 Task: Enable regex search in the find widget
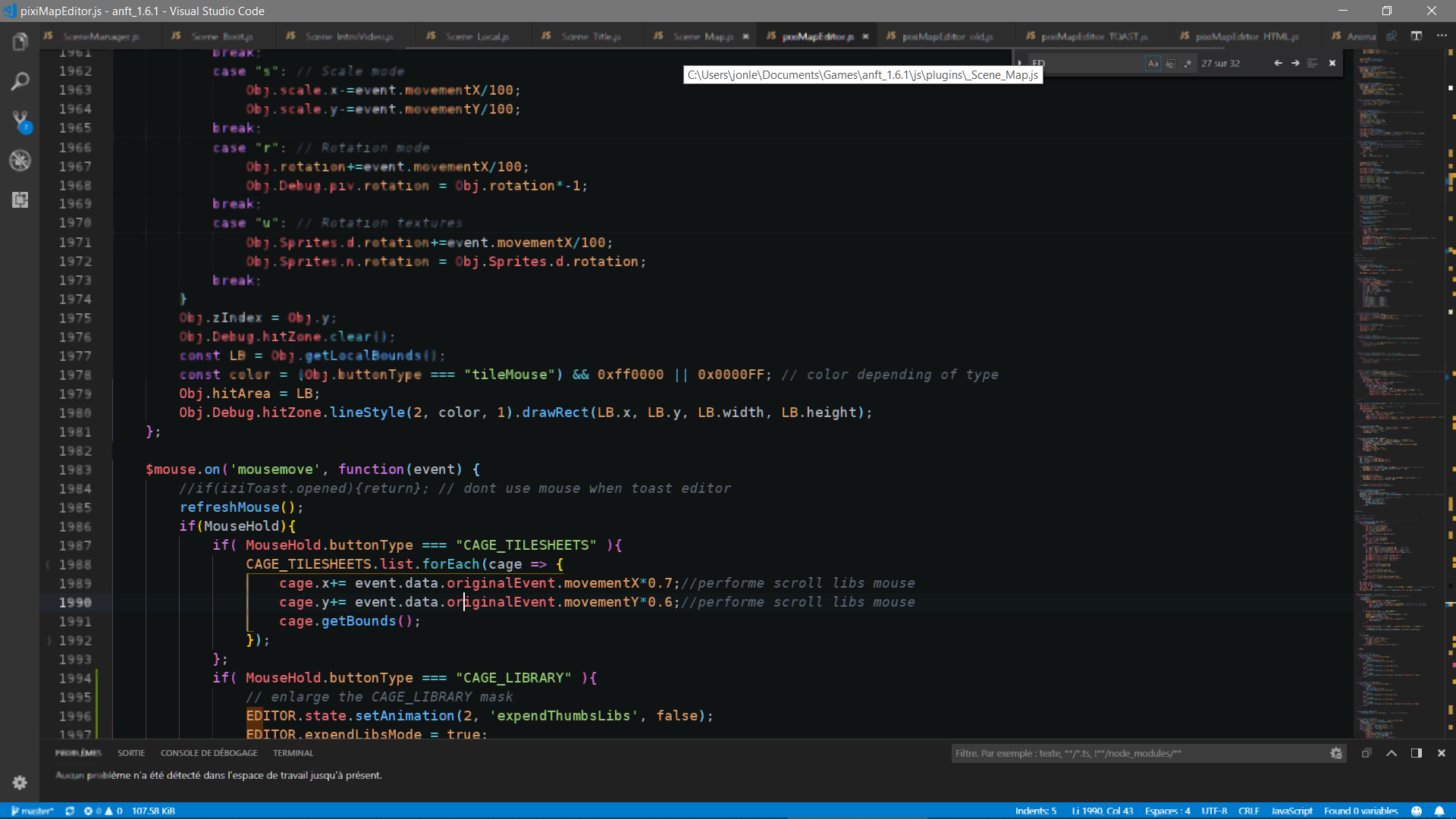tap(1188, 64)
